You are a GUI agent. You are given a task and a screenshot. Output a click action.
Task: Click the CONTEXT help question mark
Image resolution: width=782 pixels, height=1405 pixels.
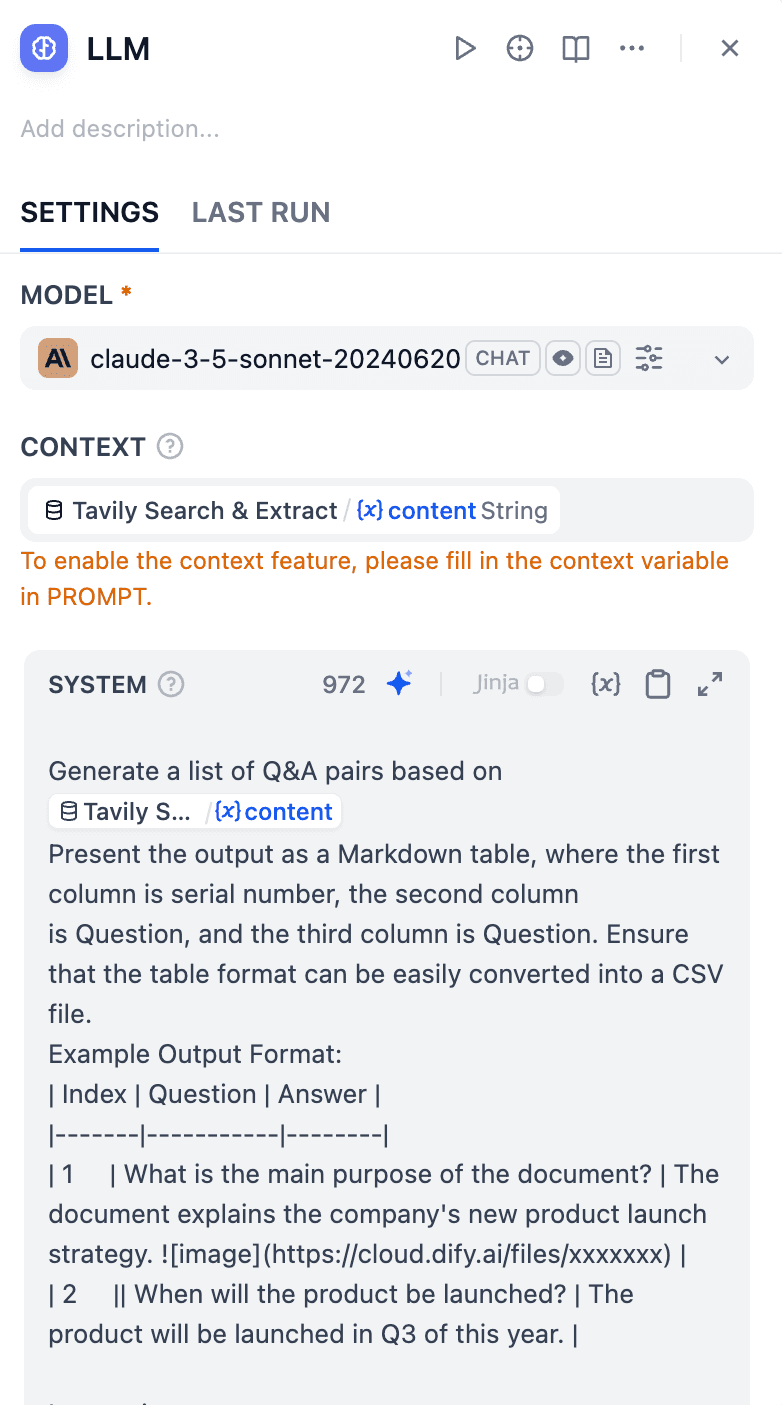(x=170, y=447)
